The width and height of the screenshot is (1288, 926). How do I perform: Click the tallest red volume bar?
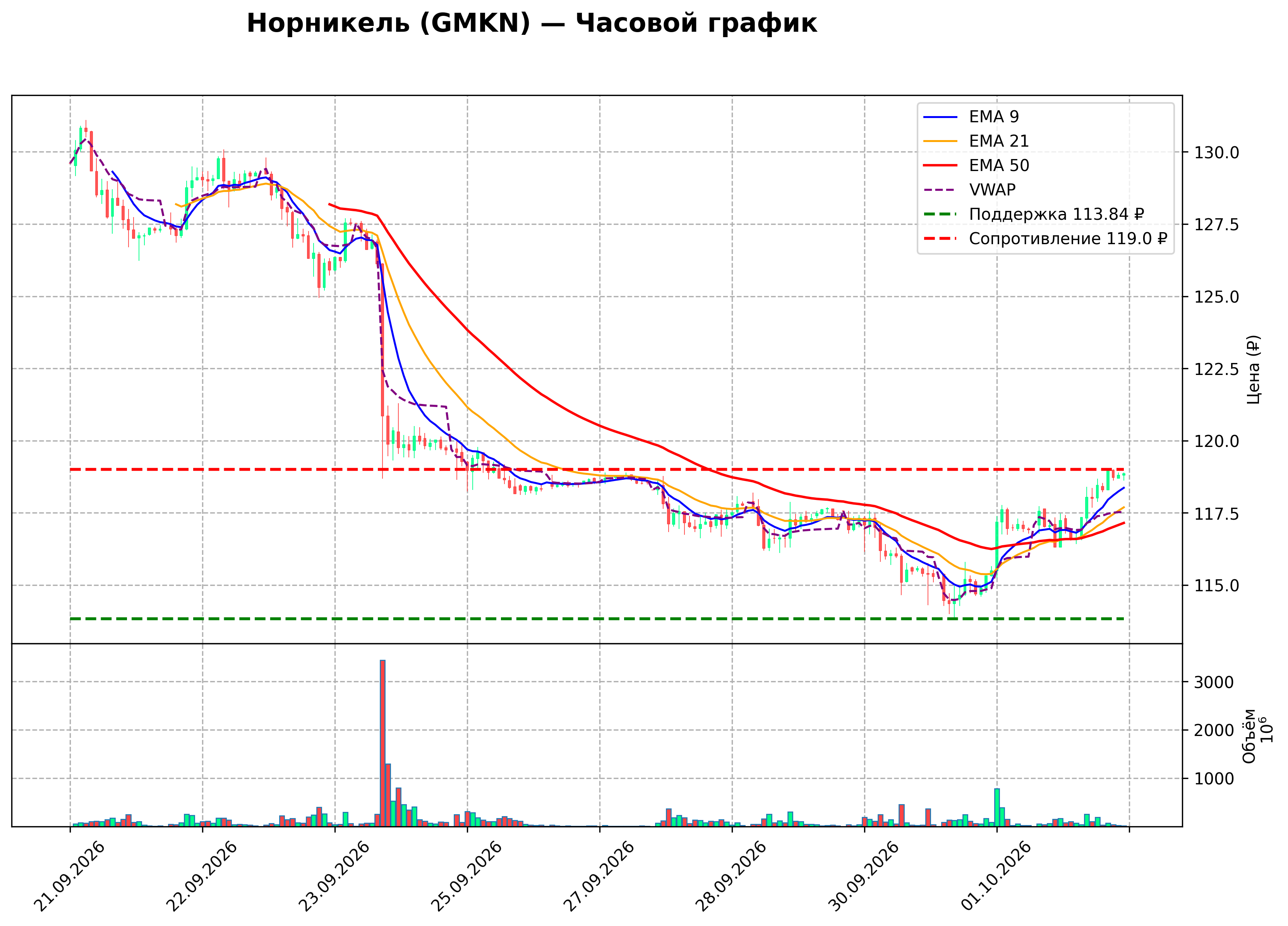(383, 743)
